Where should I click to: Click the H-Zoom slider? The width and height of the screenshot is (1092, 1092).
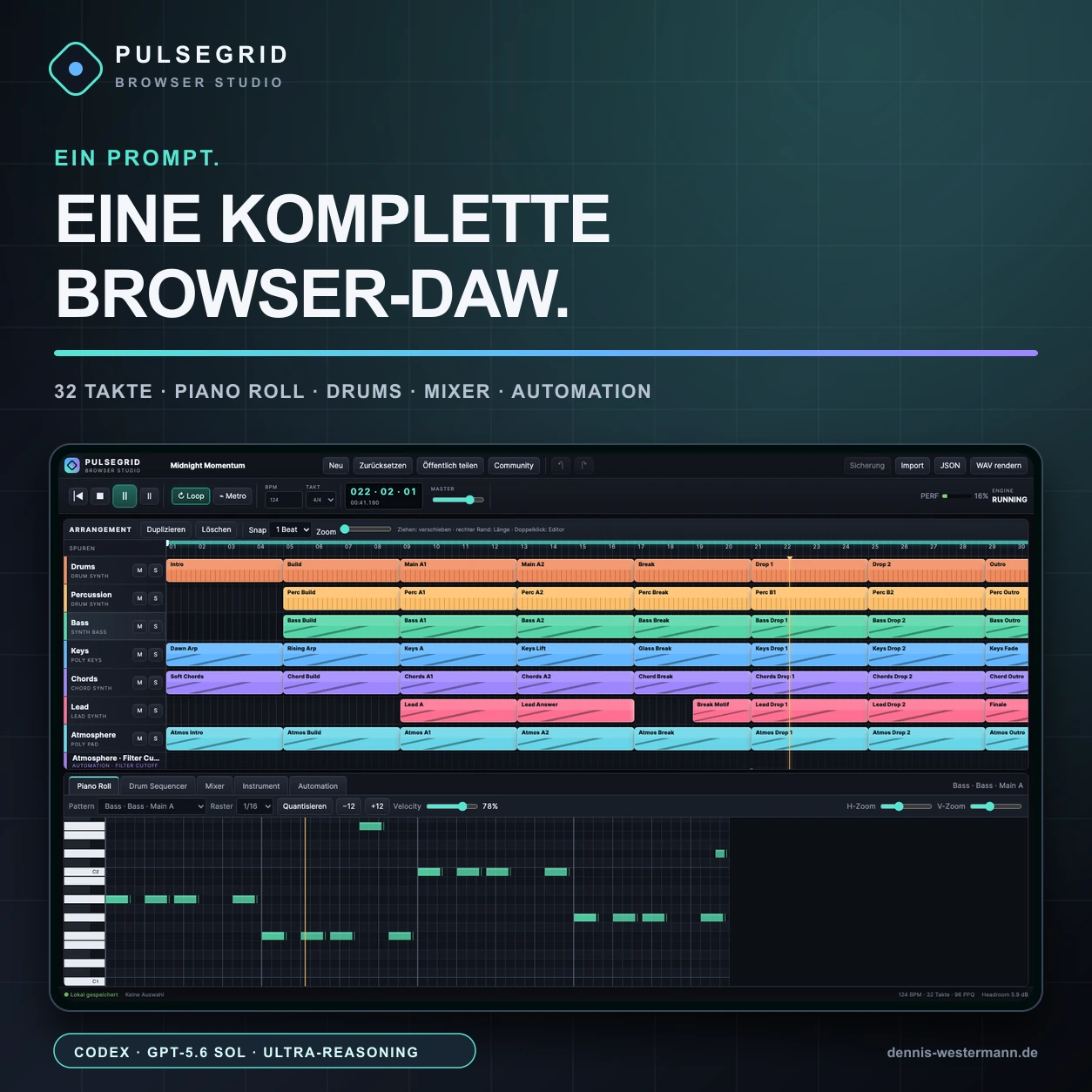coord(906,806)
